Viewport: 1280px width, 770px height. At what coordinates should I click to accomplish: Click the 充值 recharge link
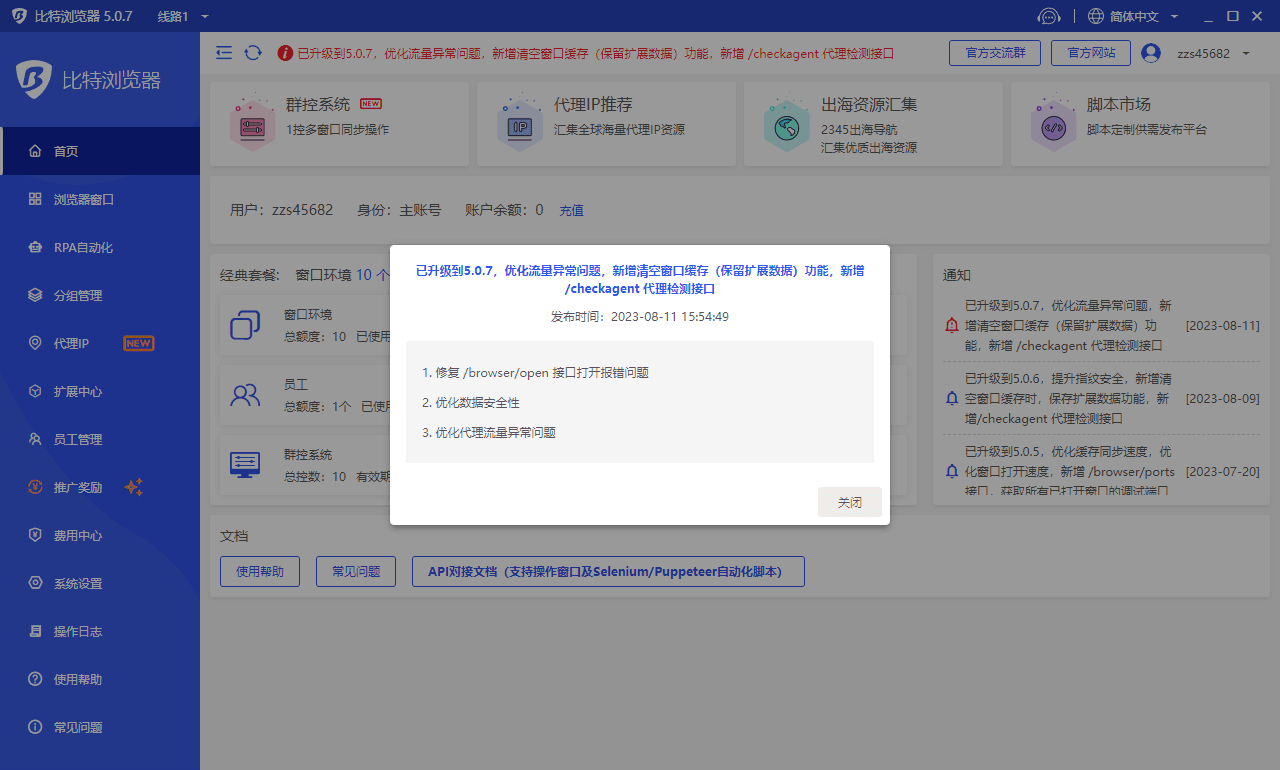point(571,211)
